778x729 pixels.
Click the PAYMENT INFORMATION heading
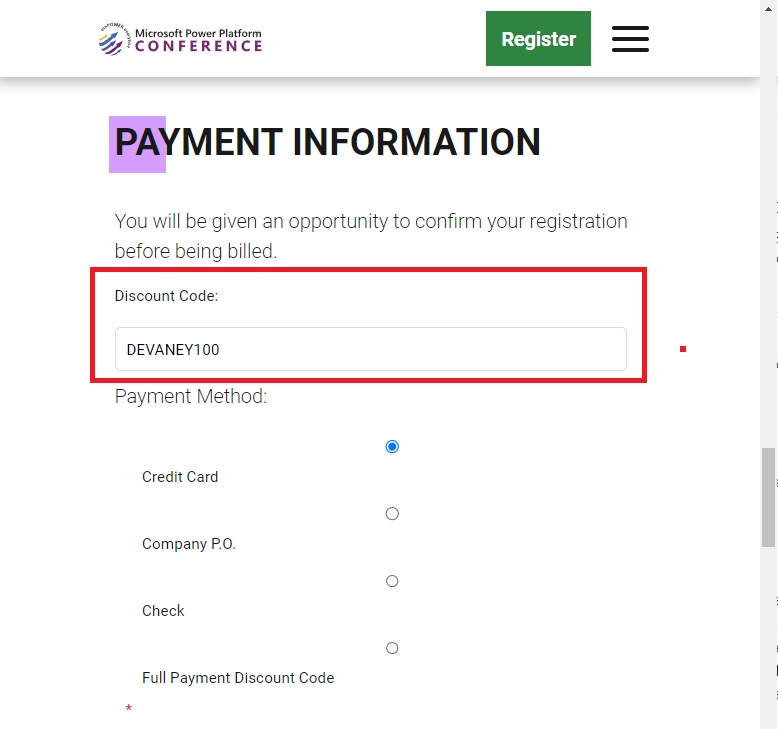[x=327, y=142]
